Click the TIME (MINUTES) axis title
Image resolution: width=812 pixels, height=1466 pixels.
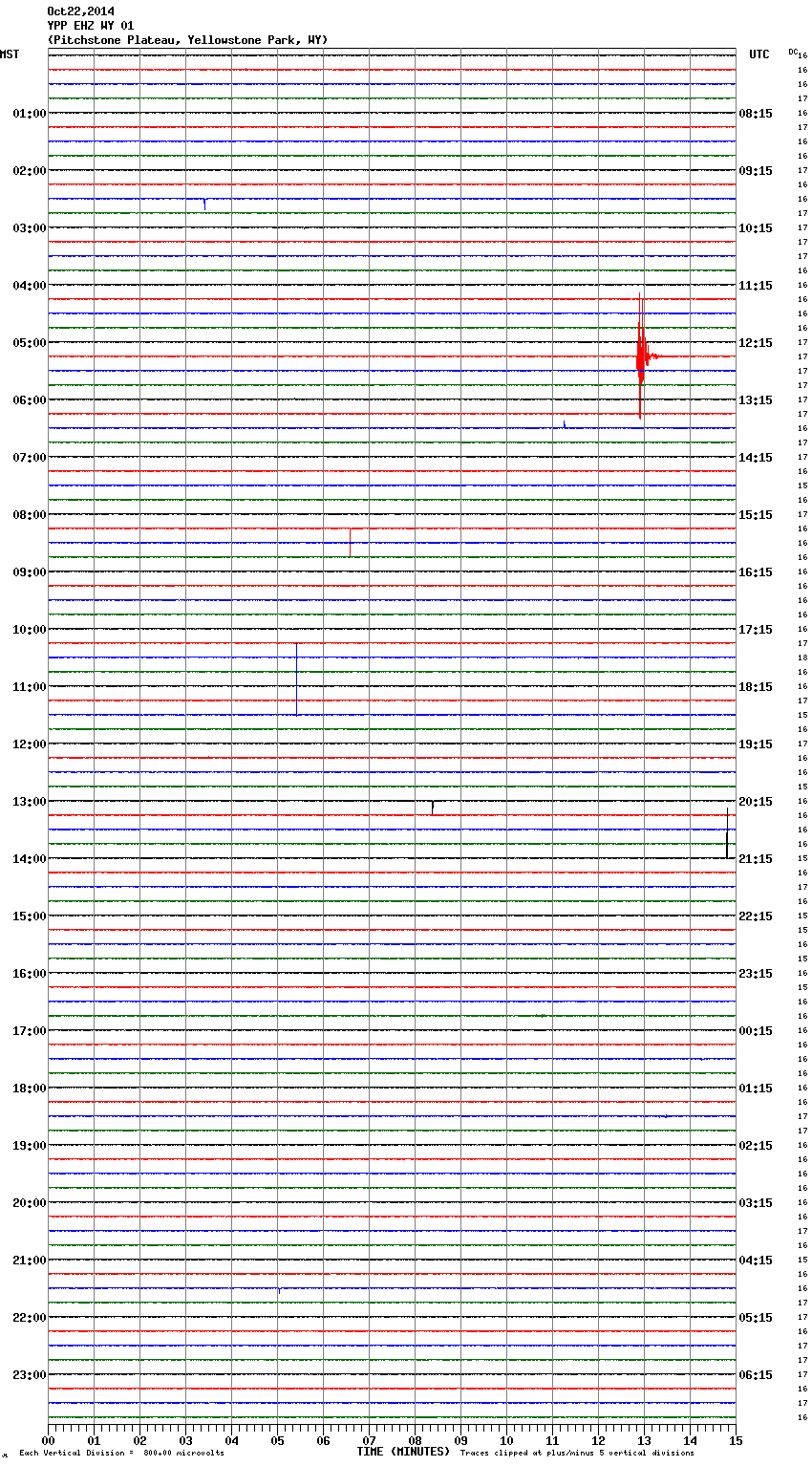(403, 1452)
